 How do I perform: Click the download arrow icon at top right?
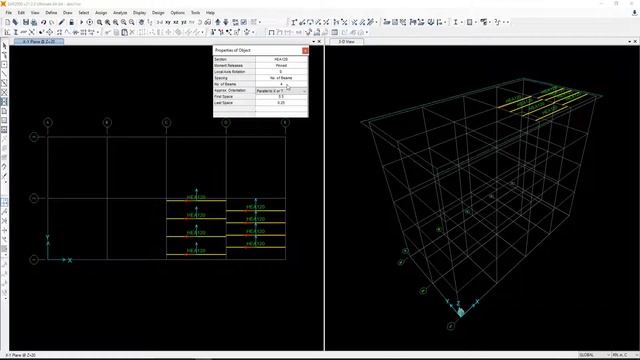pos(634,13)
